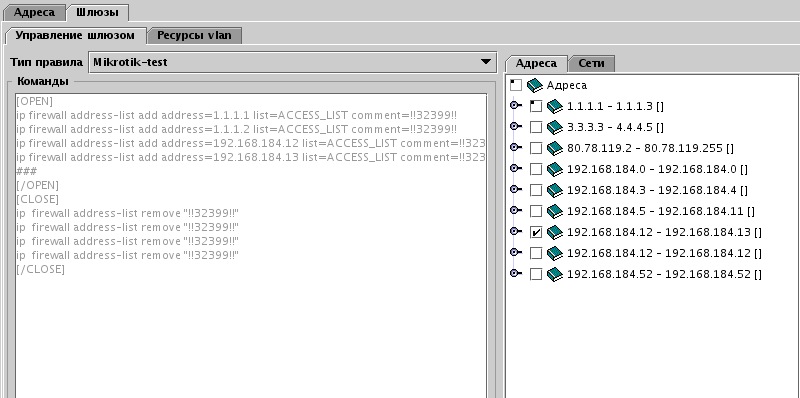Click the book icon for 3.3.3.3 - 4.4.4.5

(x=555, y=127)
